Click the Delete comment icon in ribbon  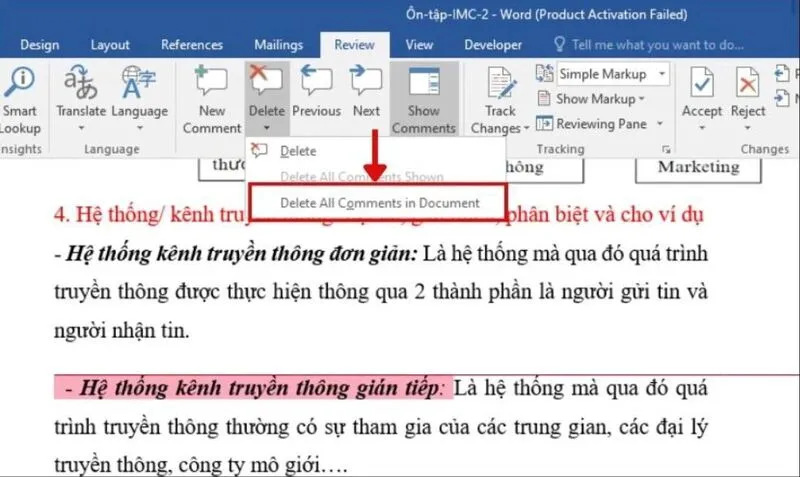click(x=266, y=81)
